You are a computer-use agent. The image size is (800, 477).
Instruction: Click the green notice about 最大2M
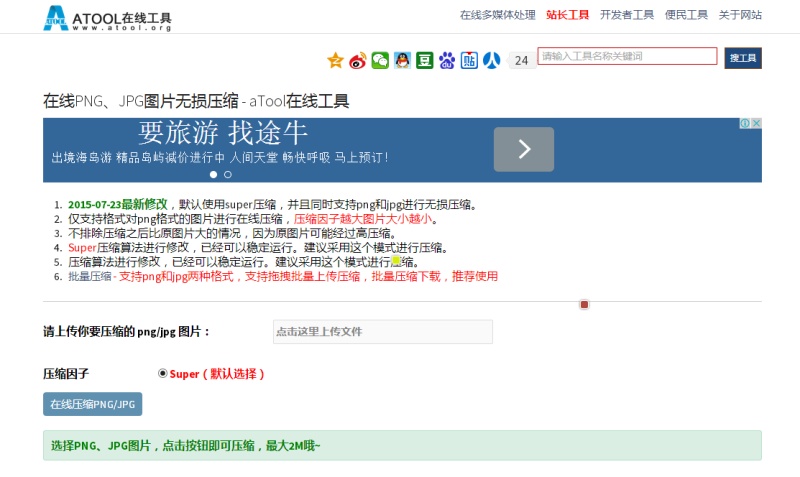pyautogui.click(x=402, y=445)
